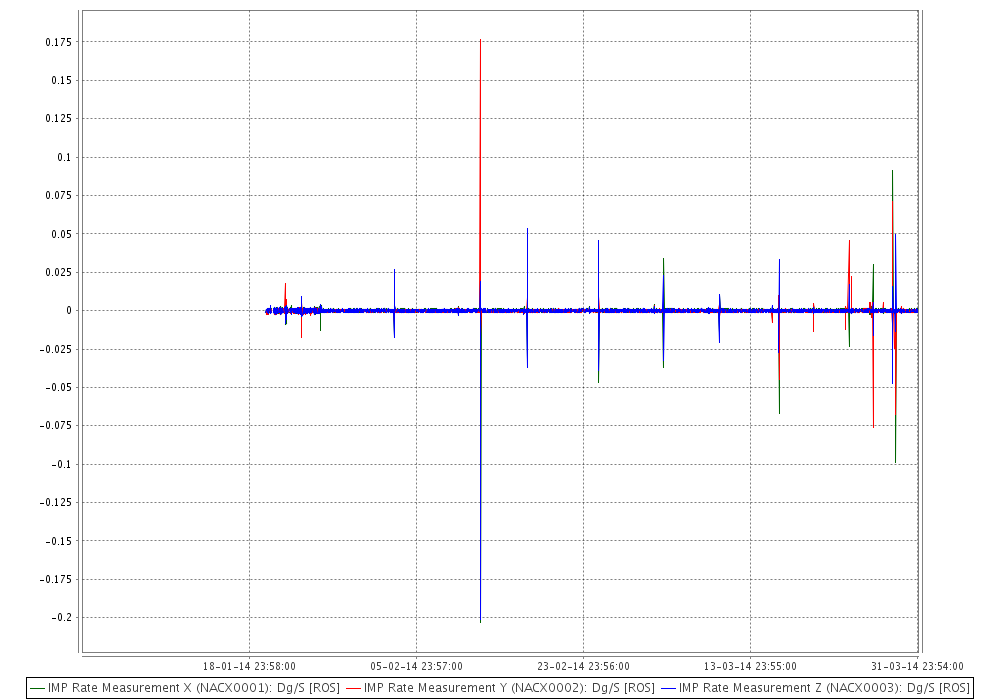Click y-axis value -0.125
This screenshot has width=1000, height=700.
56,502
